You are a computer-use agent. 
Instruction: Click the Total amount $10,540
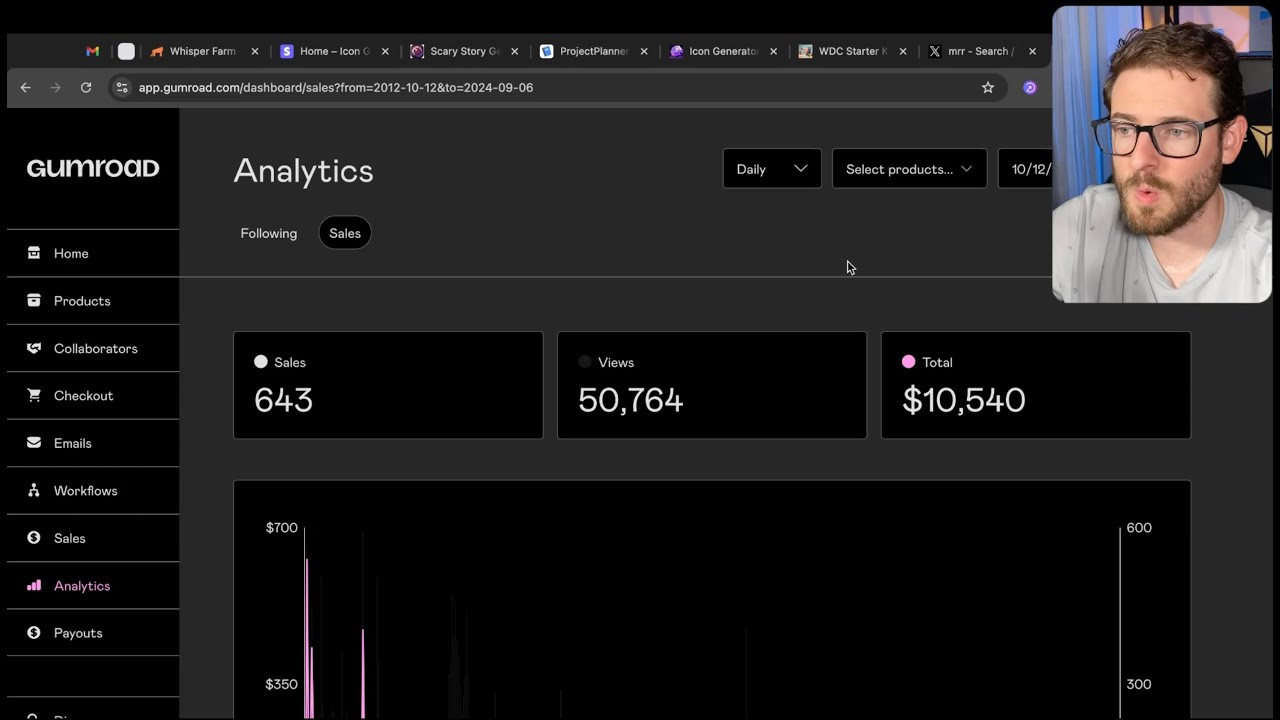click(x=964, y=400)
